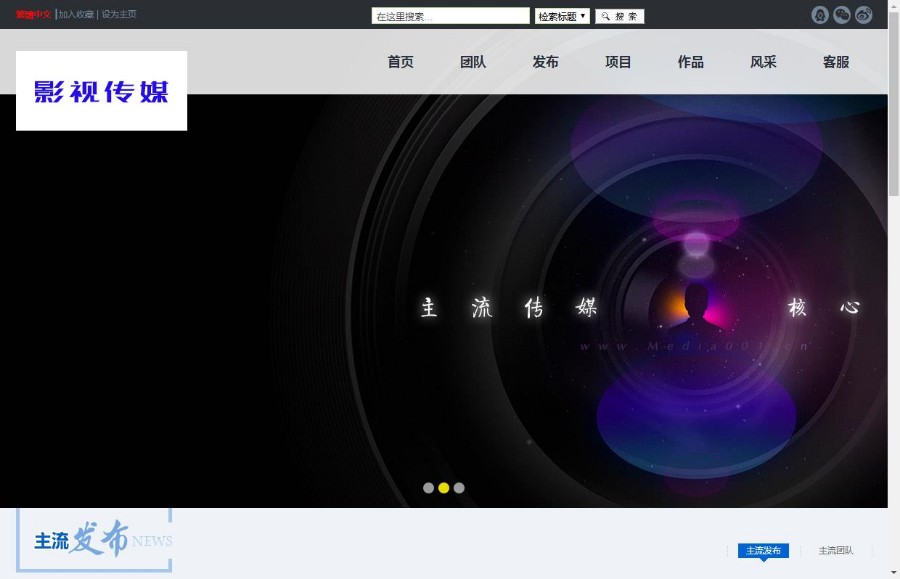The height and width of the screenshot is (579, 900).
Task: Open the 作品 navigation item
Action: (x=690, y=62)
